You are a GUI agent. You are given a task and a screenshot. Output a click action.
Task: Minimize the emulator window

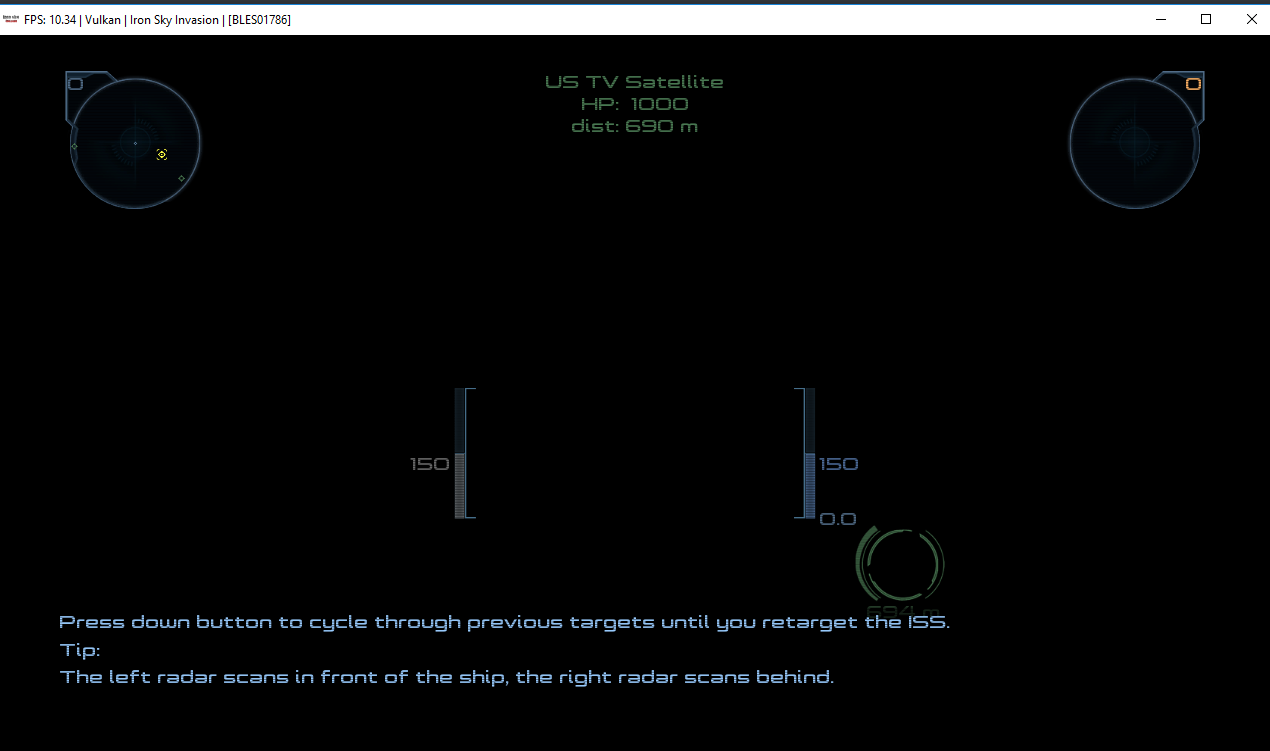click(1161, 19)
